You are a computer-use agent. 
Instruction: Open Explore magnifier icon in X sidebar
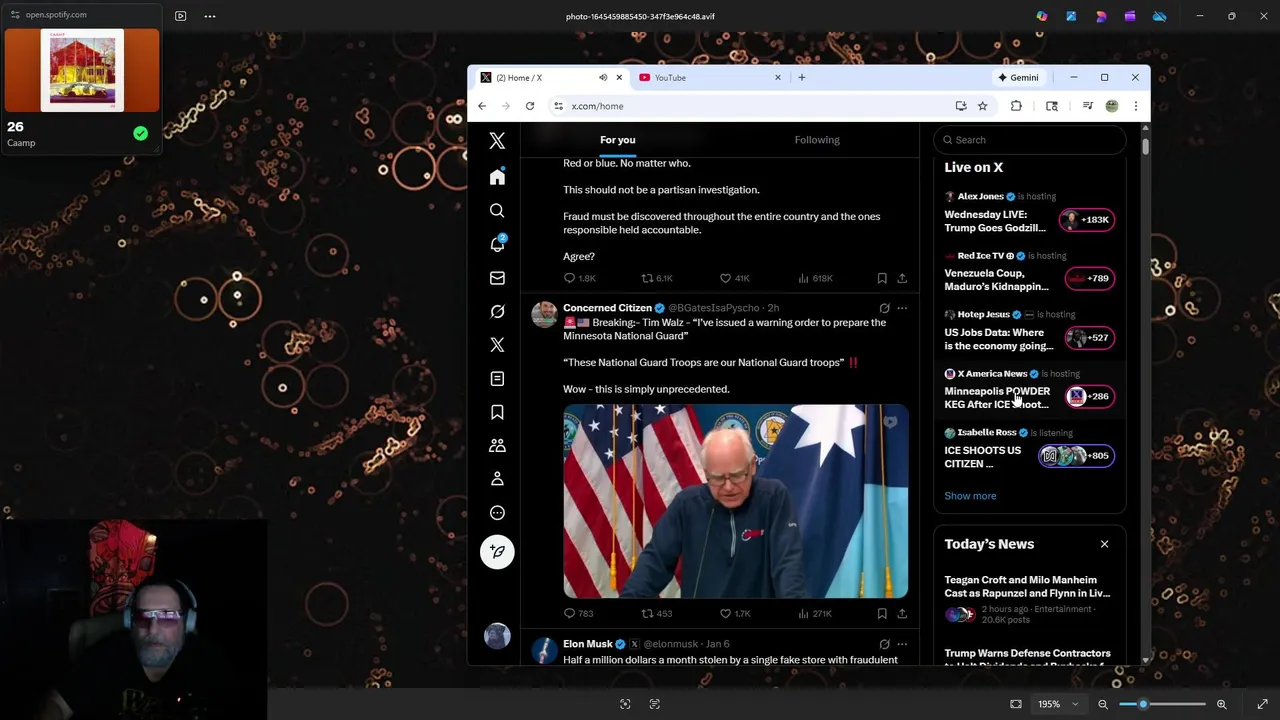[497, 211]
